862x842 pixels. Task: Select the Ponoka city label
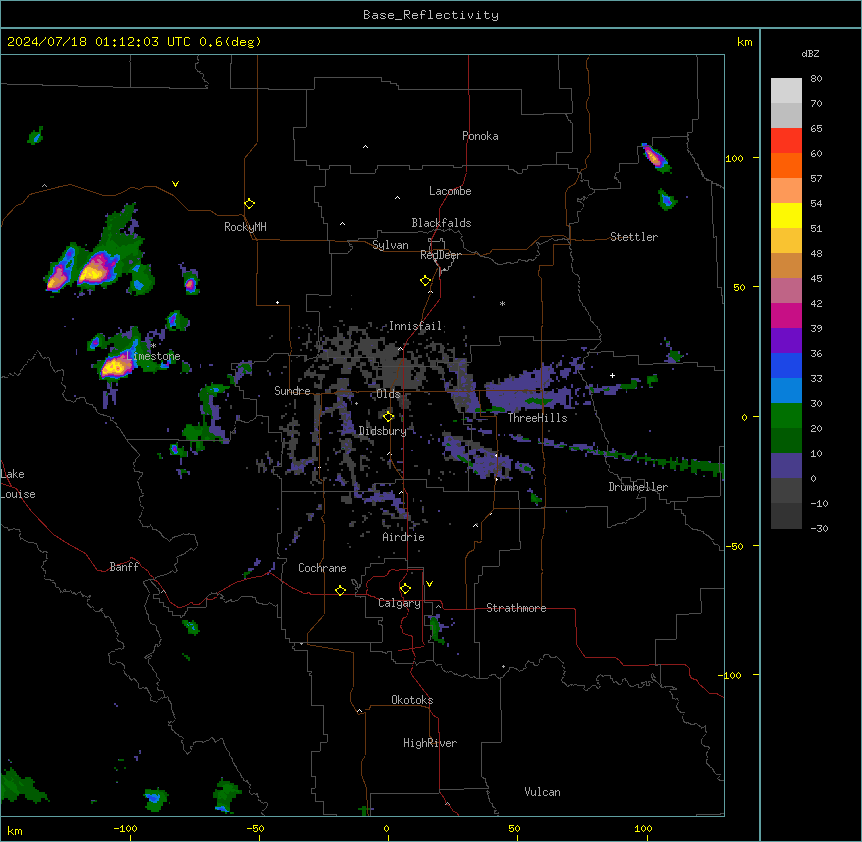pyautogui.click(x=480, y=136)
